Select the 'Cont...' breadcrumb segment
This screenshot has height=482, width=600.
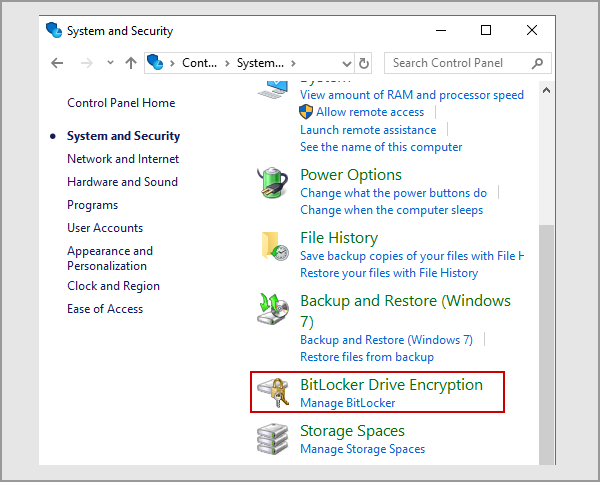point(199,63)
